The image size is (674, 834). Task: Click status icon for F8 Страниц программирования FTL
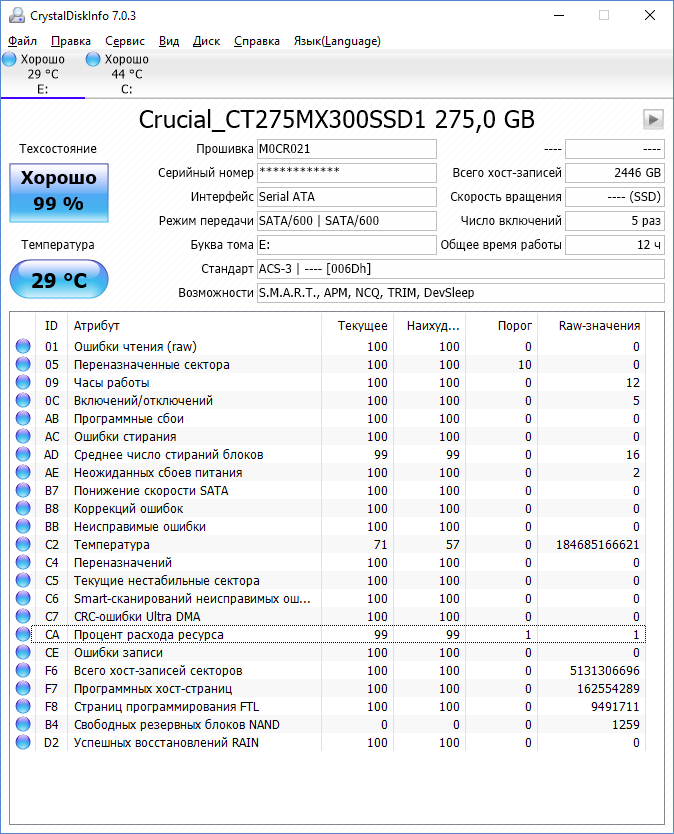pyautogui.click(x=23, y=706)
